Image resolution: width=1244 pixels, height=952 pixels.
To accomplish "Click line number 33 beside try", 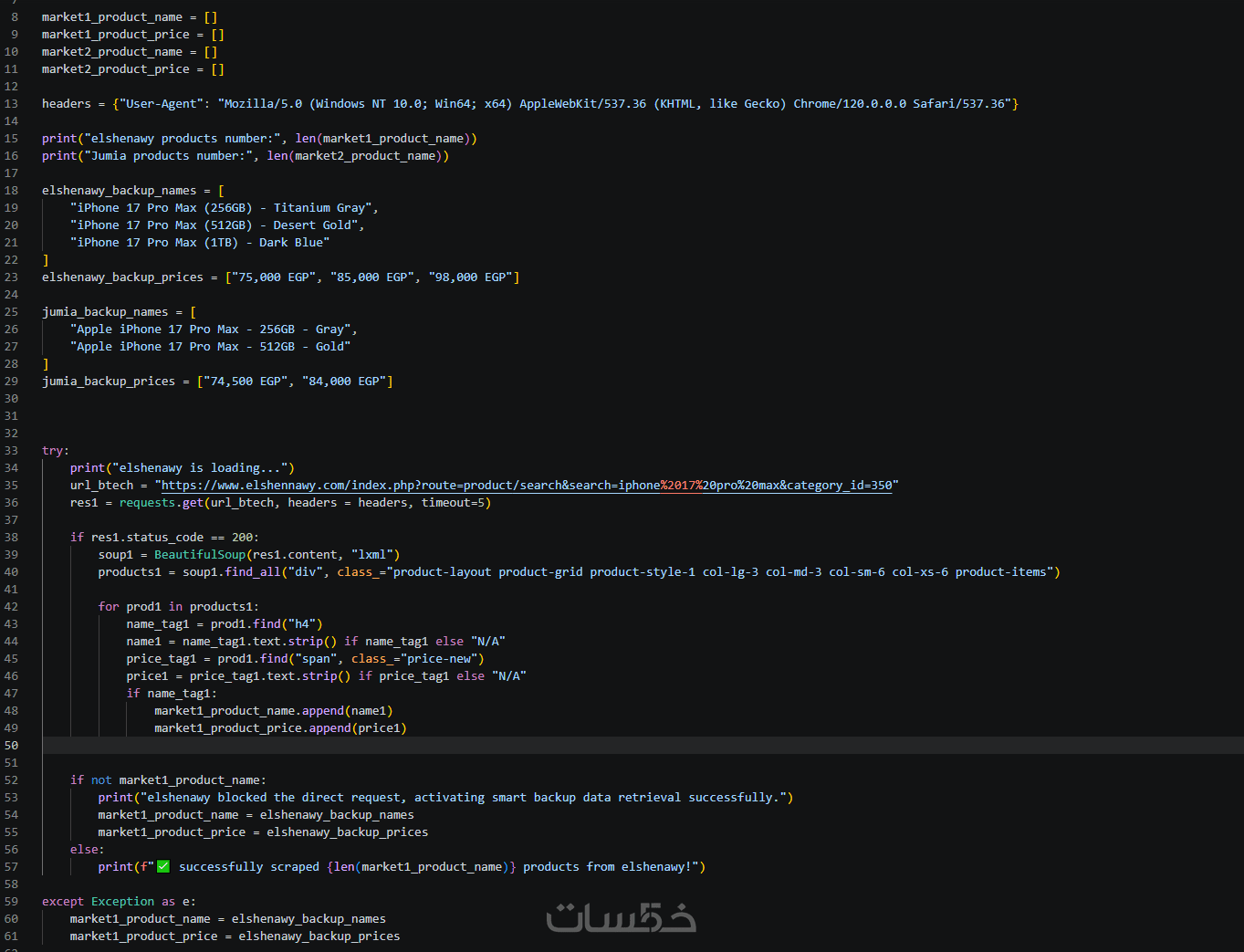I will coord(11,451).
